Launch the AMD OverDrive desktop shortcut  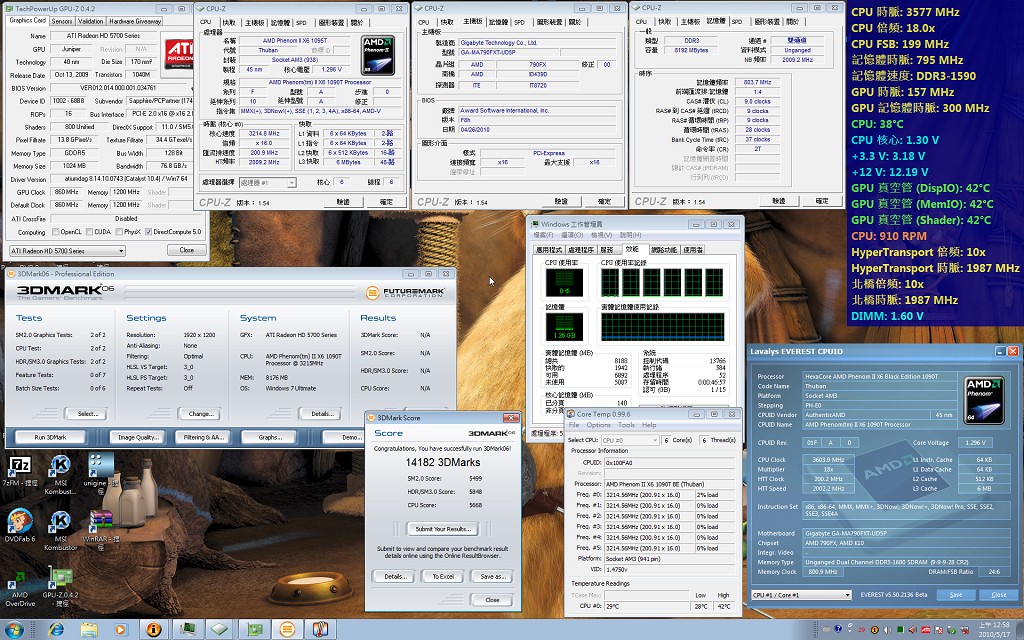pos(20,589)
